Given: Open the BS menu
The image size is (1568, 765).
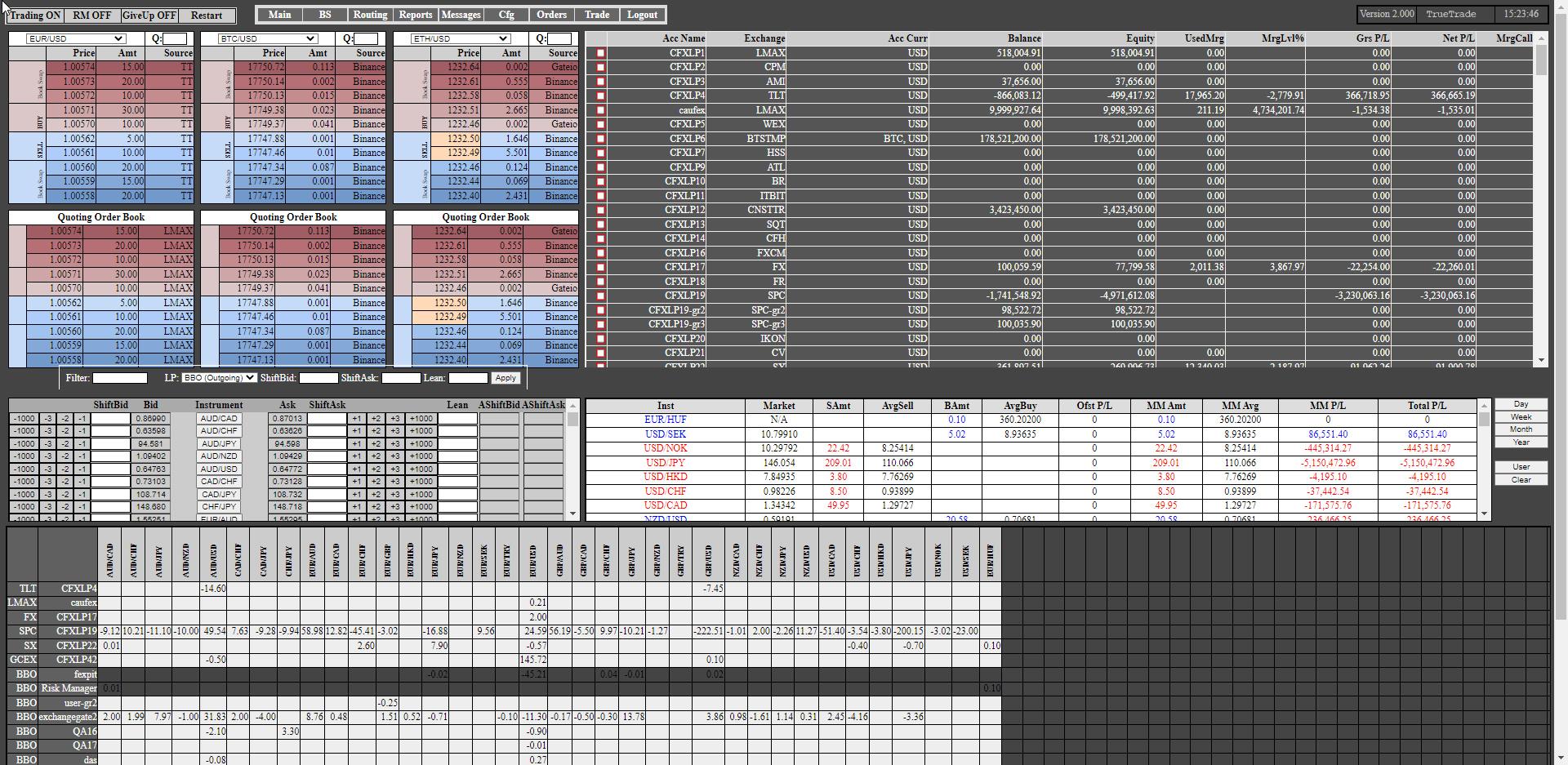Looking at the screenshot, I should (325, 15).
